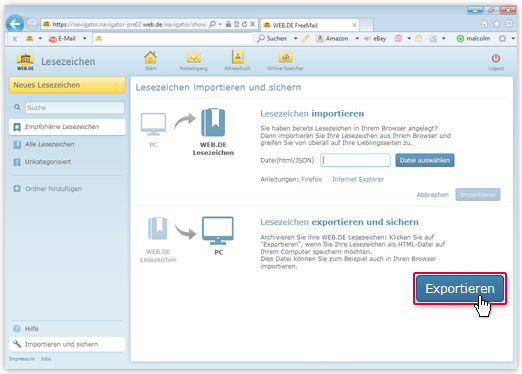The height and width of the screenshot is (374, 522).
Task: Click the Neues Lesezeichen button
Action: (67, 85)
